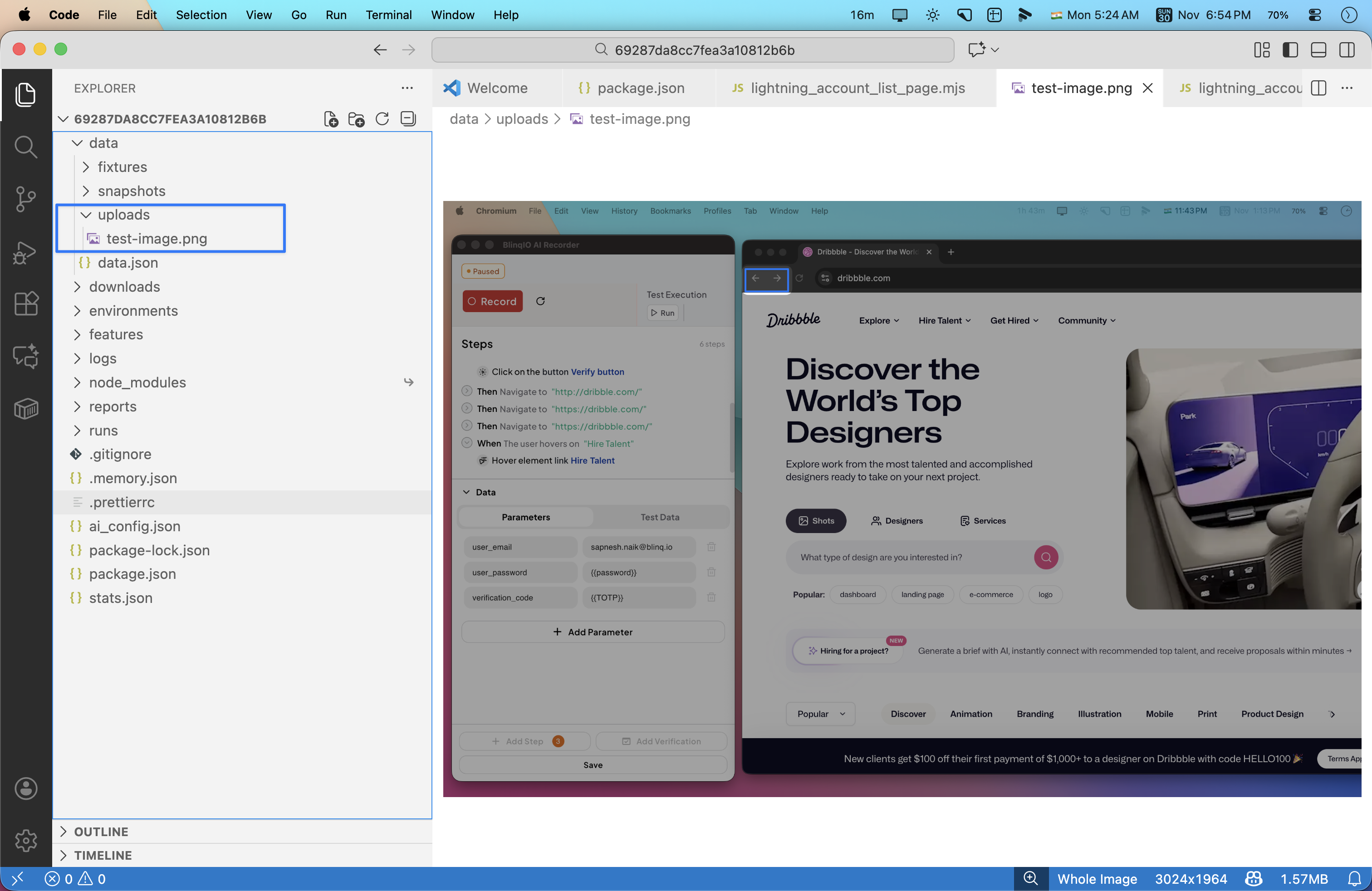This screenshot has height=891, width=1372.
Task: Switch to the package.json tab
Action: point(641,88)
